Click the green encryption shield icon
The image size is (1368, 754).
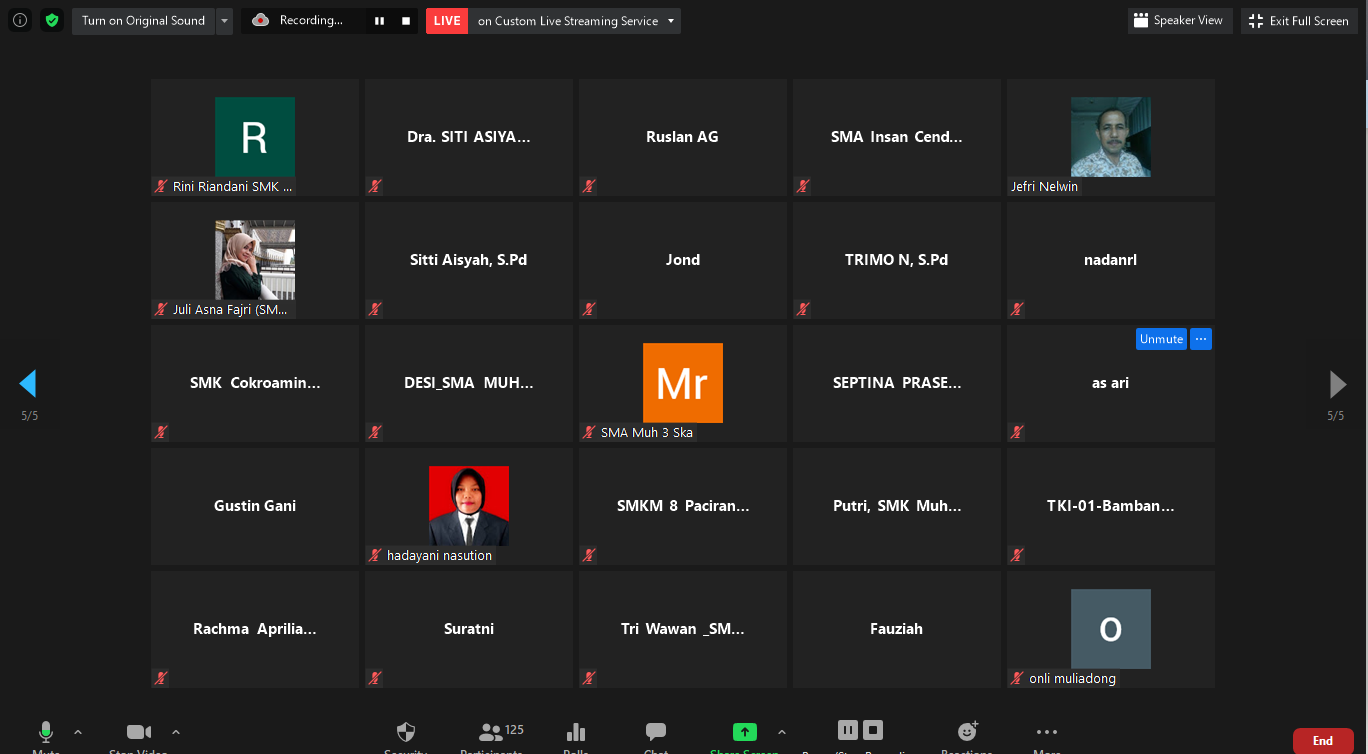coord(52,20)
